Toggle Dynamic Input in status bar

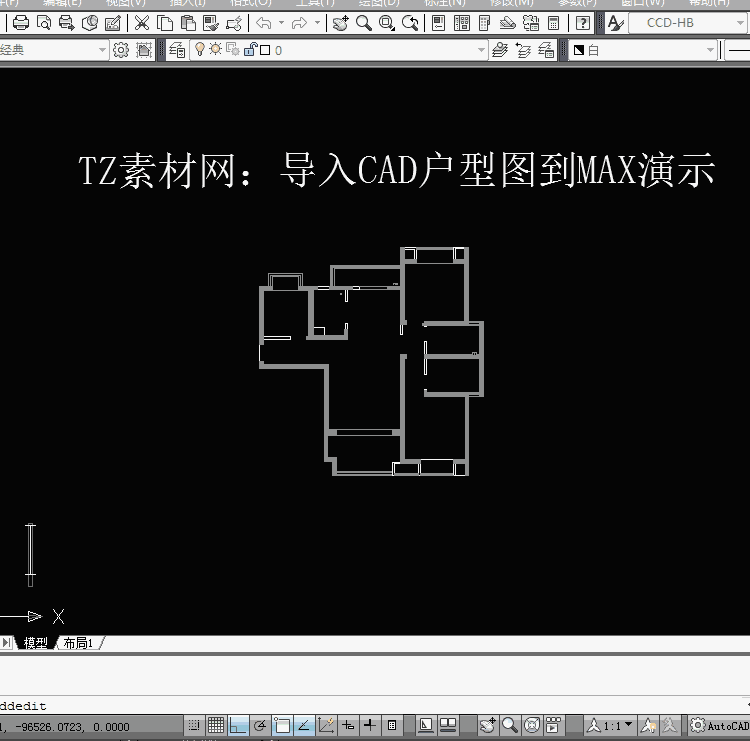point(348,726)
